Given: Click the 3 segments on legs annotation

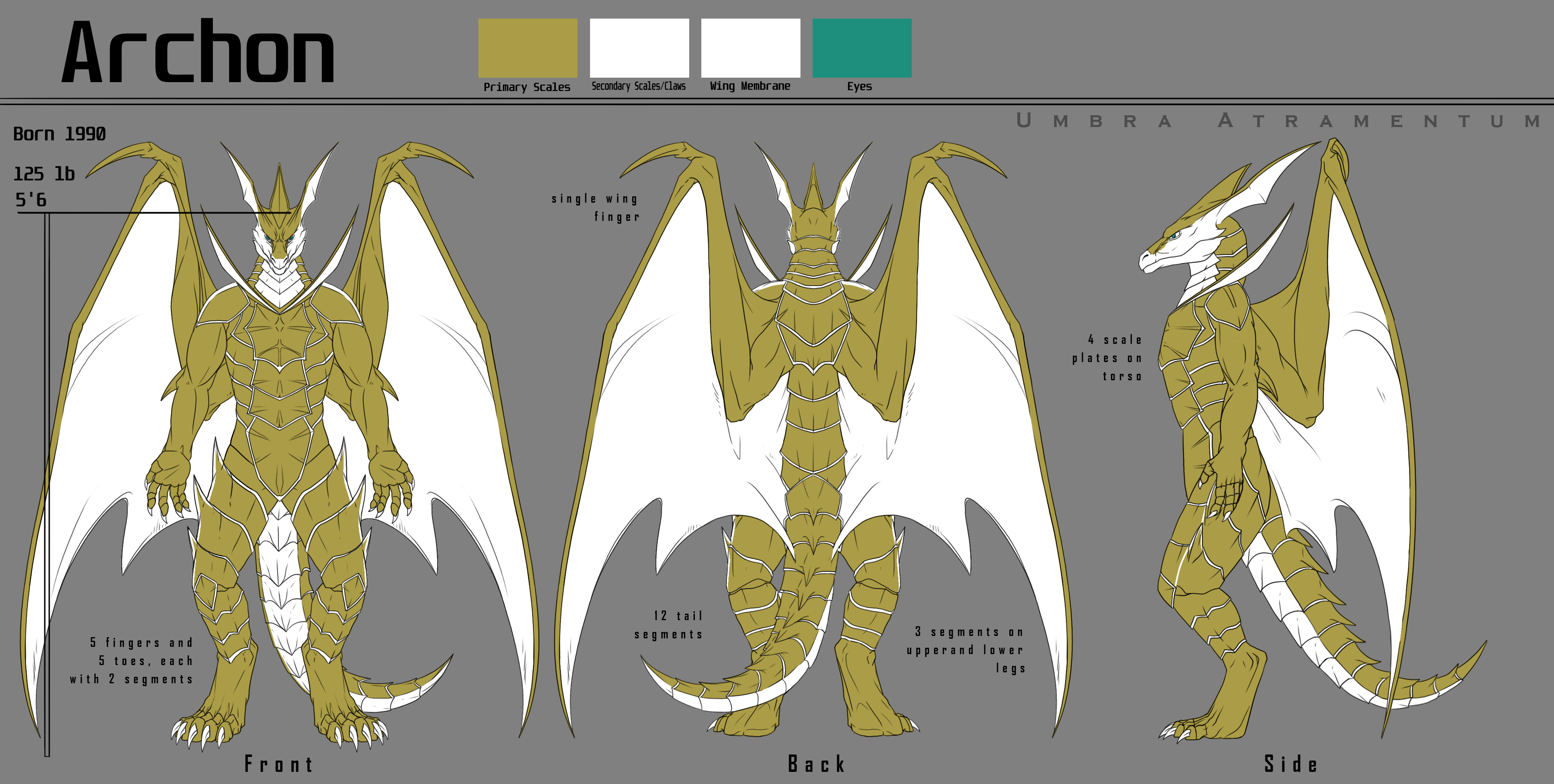Looking at the screenshot, I should (966, 650).
